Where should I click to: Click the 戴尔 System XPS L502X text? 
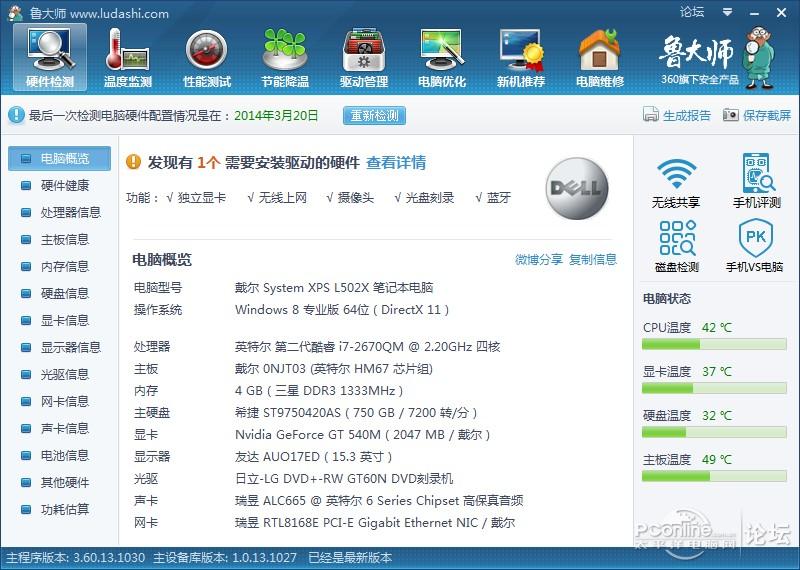point(334,288)
